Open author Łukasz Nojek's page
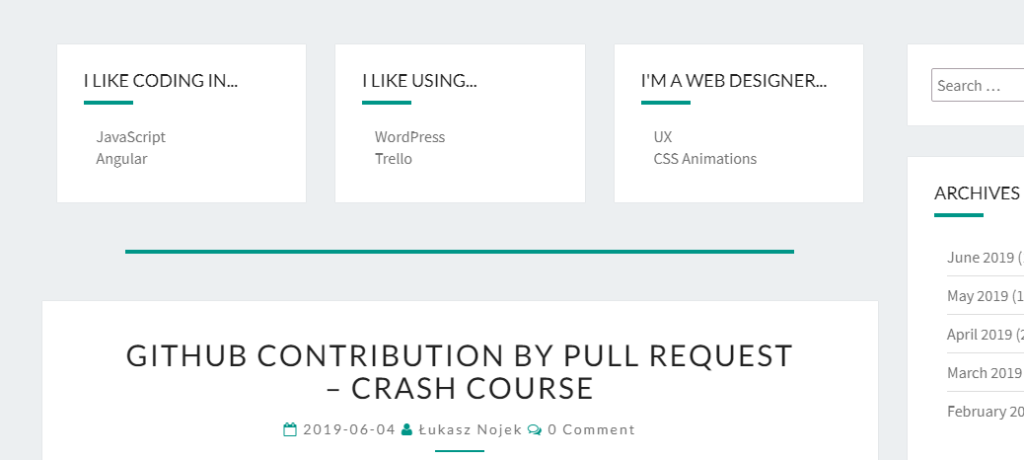1024x460 pixels. (470, 429)
